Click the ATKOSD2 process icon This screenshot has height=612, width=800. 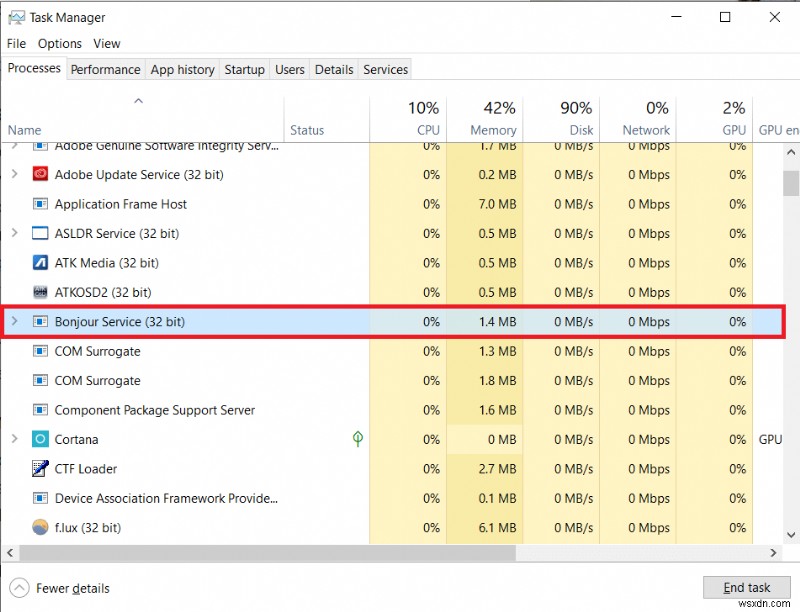click(x=40, y=292)
